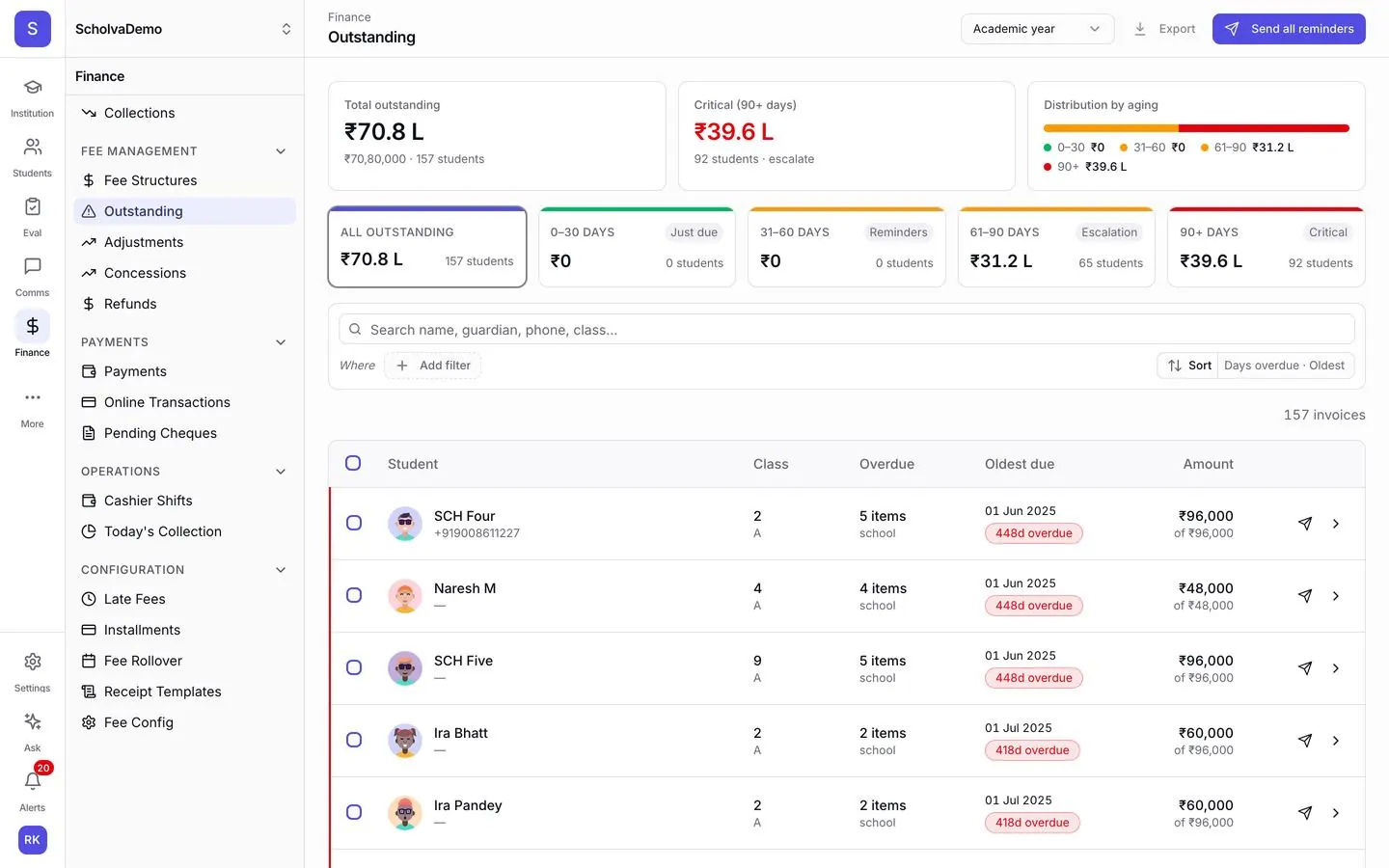Click the Add filter button
This screenshot has height=868, width=1389.
pos(433,366)
